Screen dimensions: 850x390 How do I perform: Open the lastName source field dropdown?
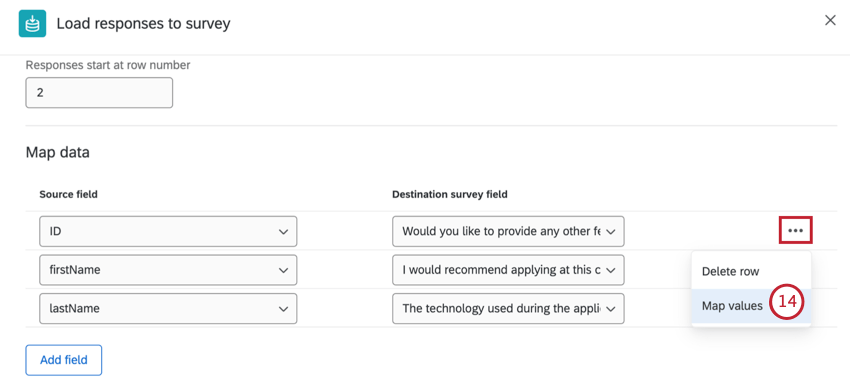168,309
